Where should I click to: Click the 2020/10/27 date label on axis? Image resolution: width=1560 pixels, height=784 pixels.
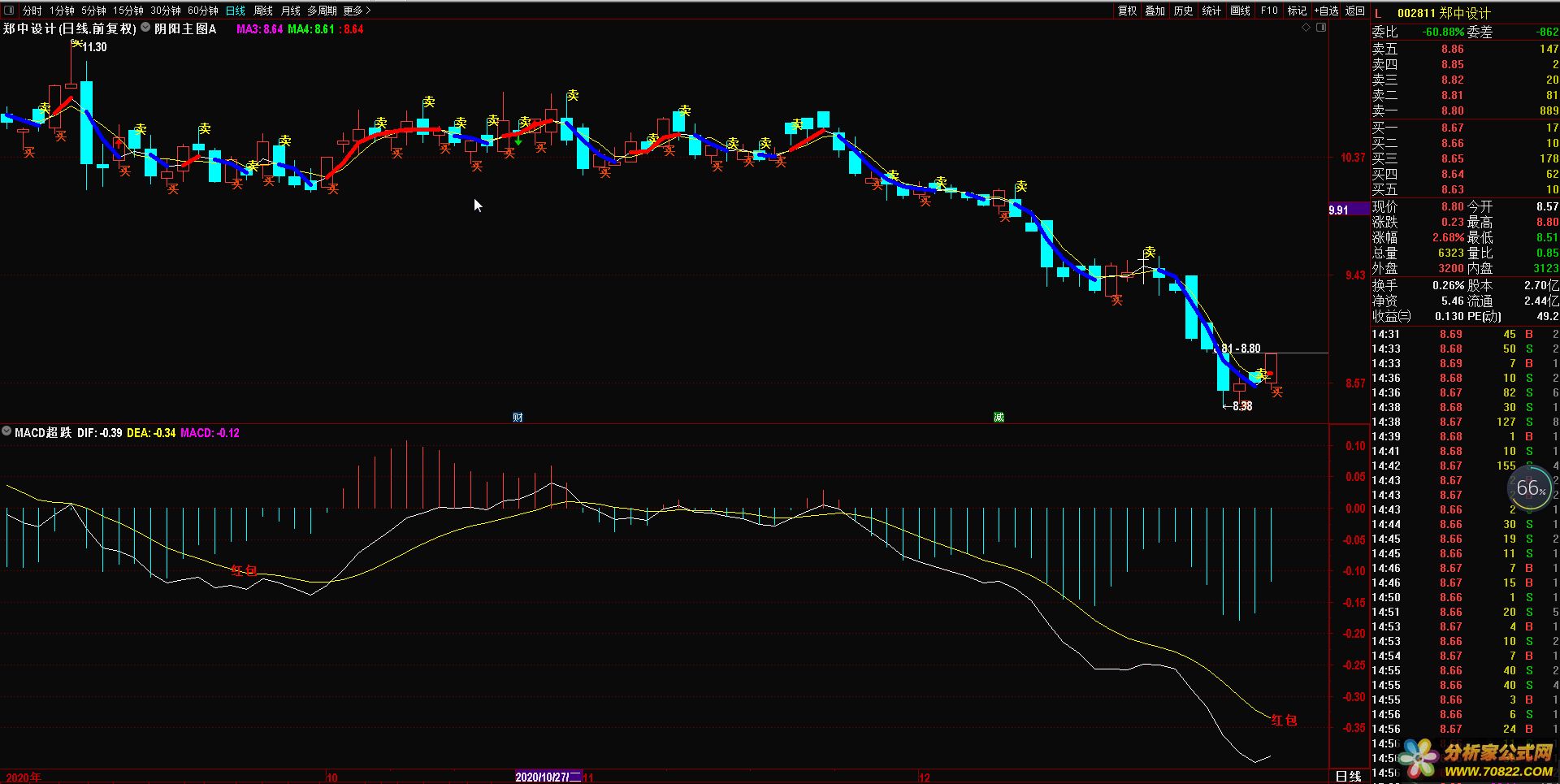coord(548,778)
